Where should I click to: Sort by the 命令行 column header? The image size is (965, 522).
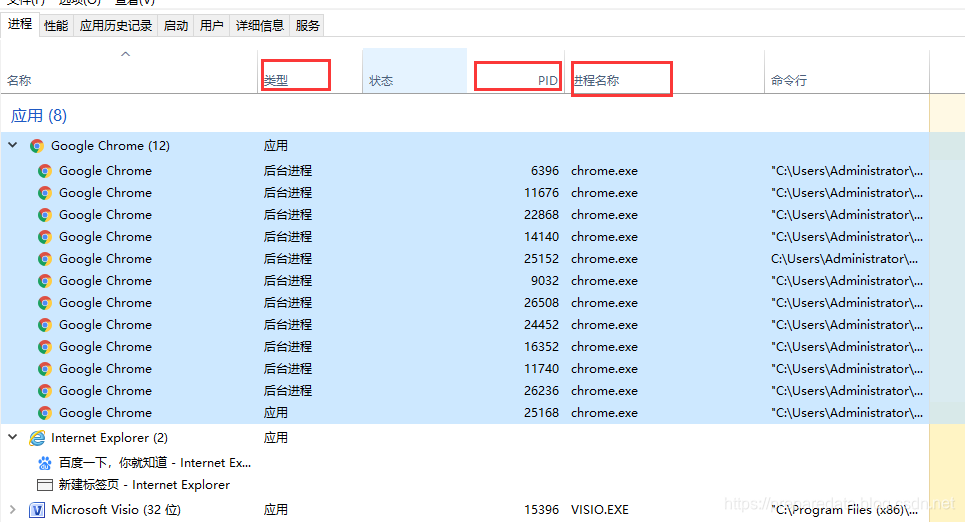point(847,71)
